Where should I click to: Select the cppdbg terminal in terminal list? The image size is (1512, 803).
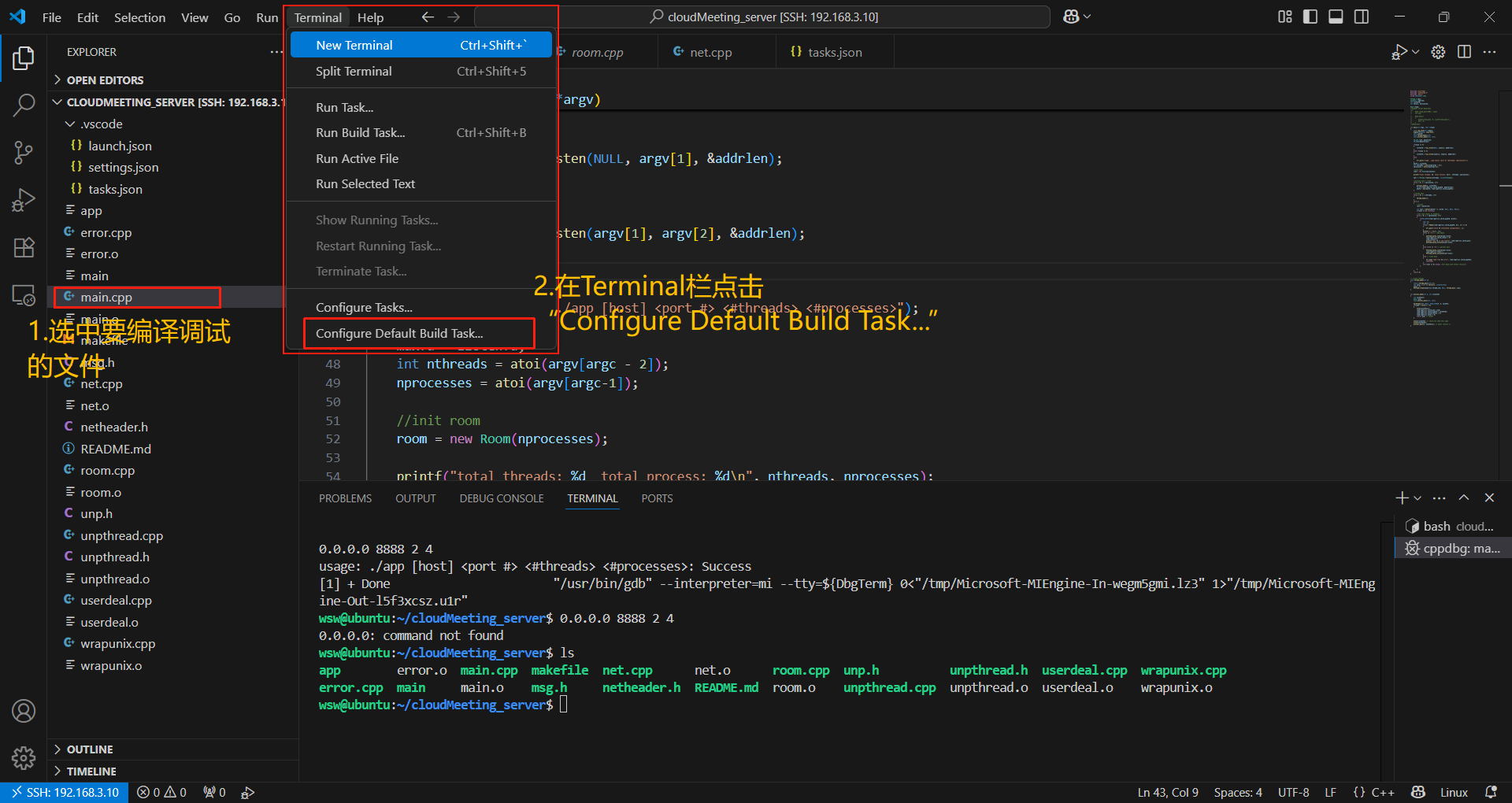pyautogui.click(x=1451, y=548)
